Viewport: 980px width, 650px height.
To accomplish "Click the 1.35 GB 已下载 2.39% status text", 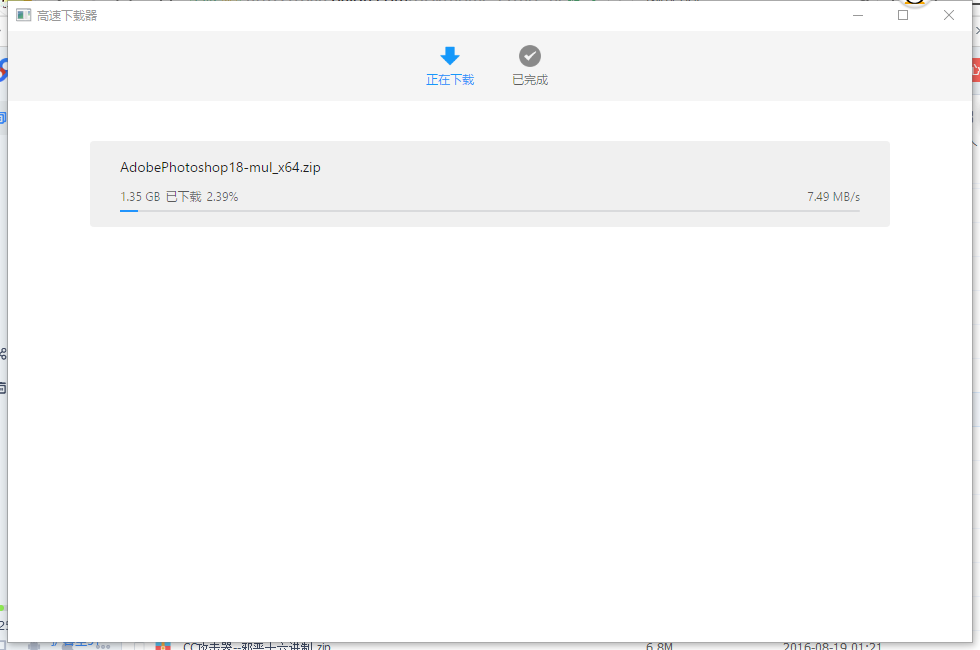I will [179, 197].
